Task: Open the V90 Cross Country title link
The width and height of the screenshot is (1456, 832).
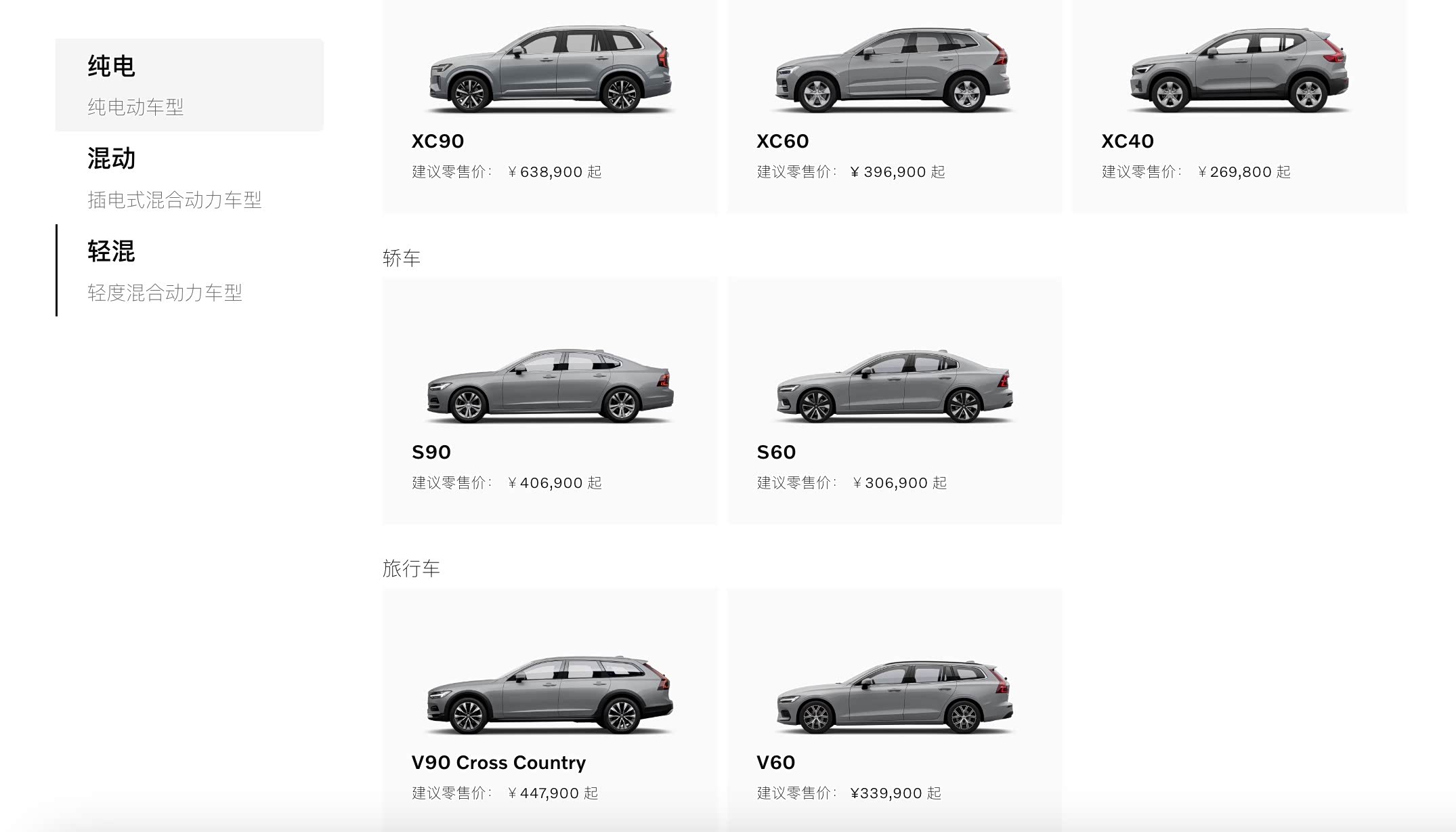Action: (498, 762)
